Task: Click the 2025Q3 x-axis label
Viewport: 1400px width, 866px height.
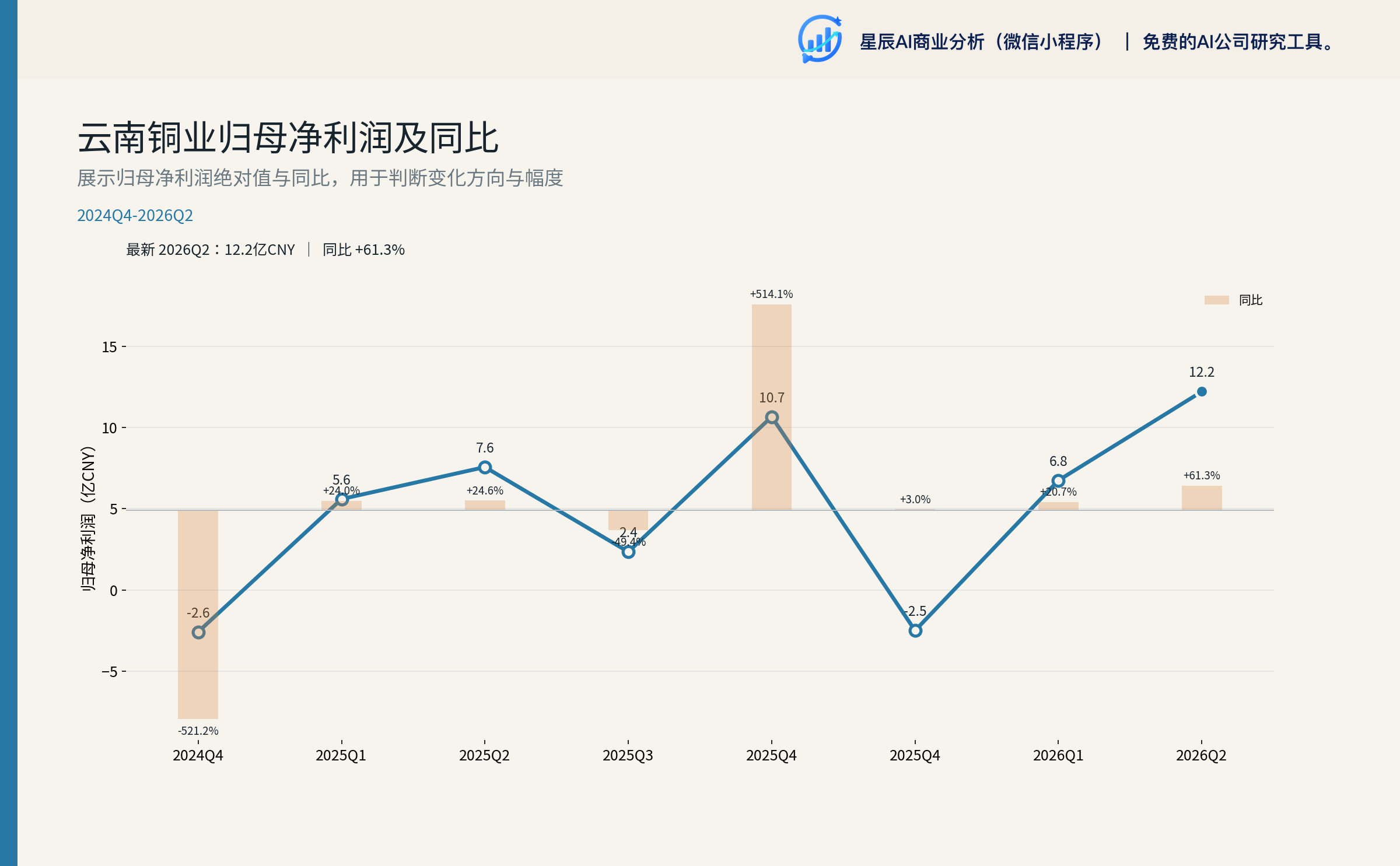Action: (628, 756)
